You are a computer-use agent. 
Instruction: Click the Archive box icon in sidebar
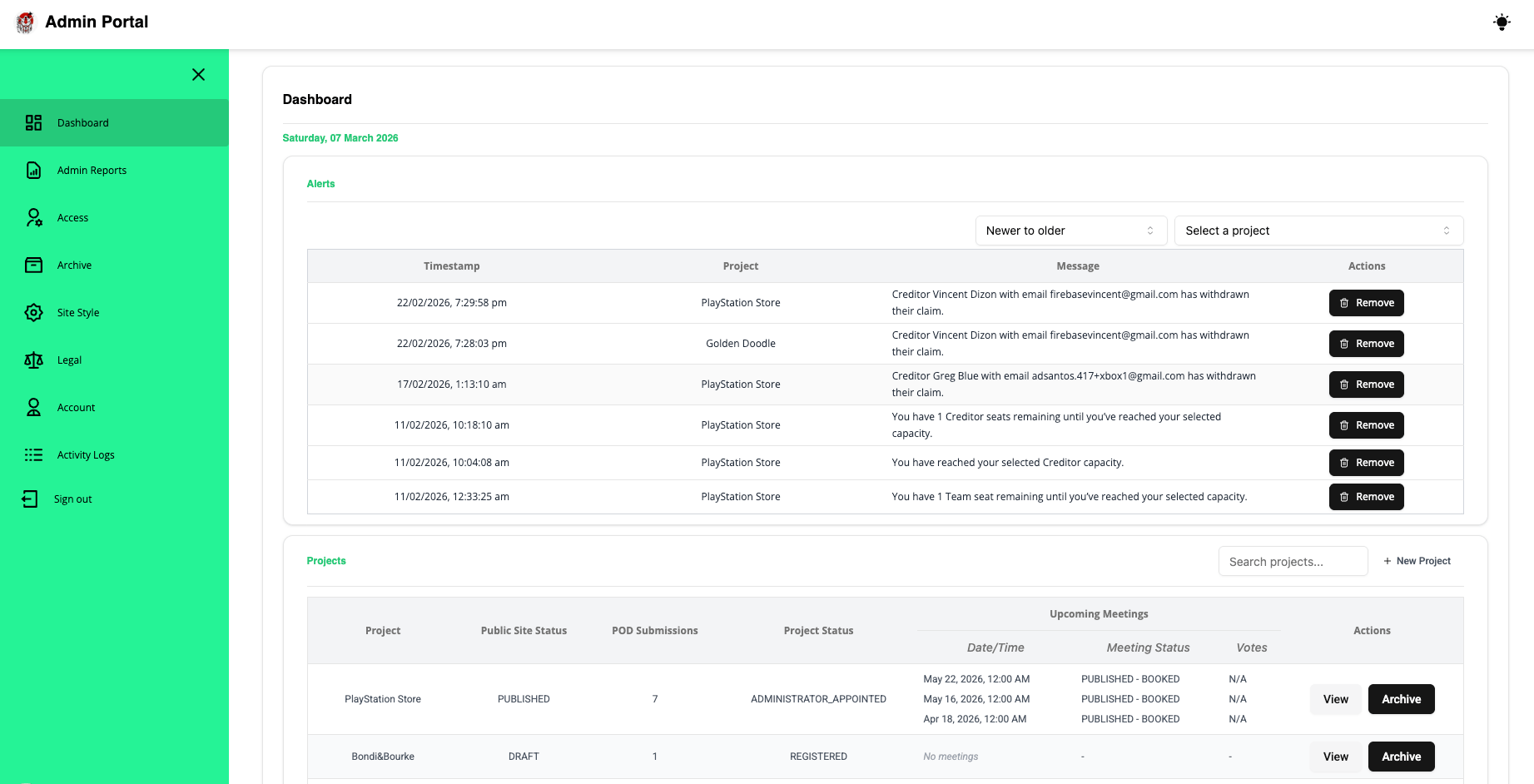pyautogui.click(x=33, y=265)
